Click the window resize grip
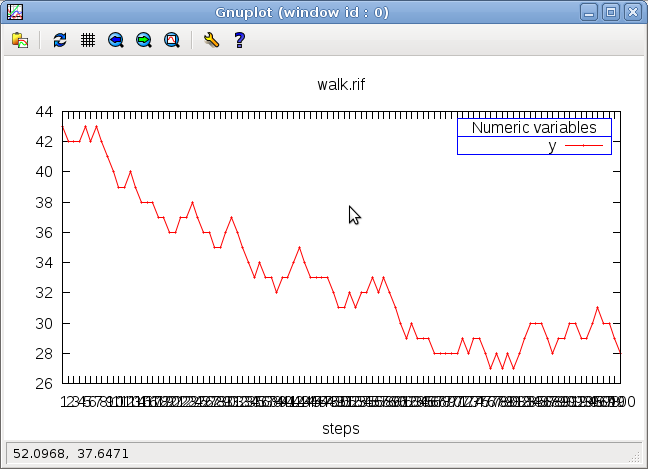The height and width of the screenshot is (469, 648). 634,457
